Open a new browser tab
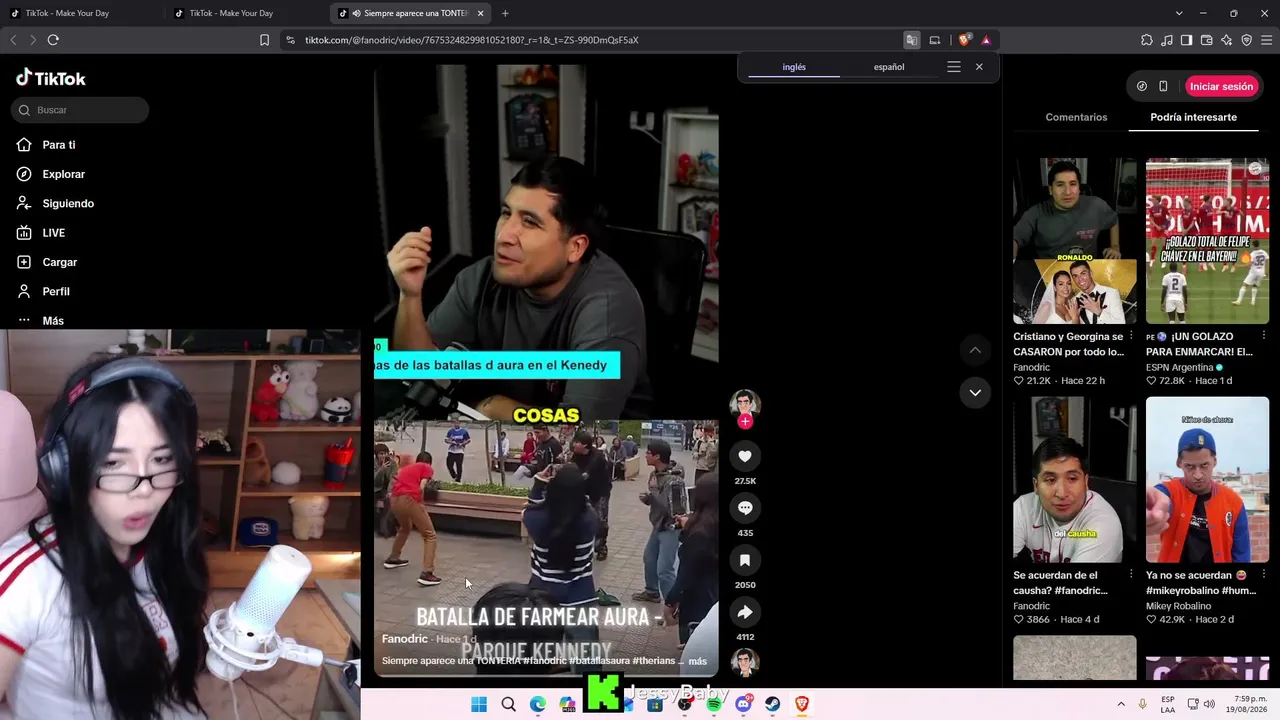 (505, 13)
